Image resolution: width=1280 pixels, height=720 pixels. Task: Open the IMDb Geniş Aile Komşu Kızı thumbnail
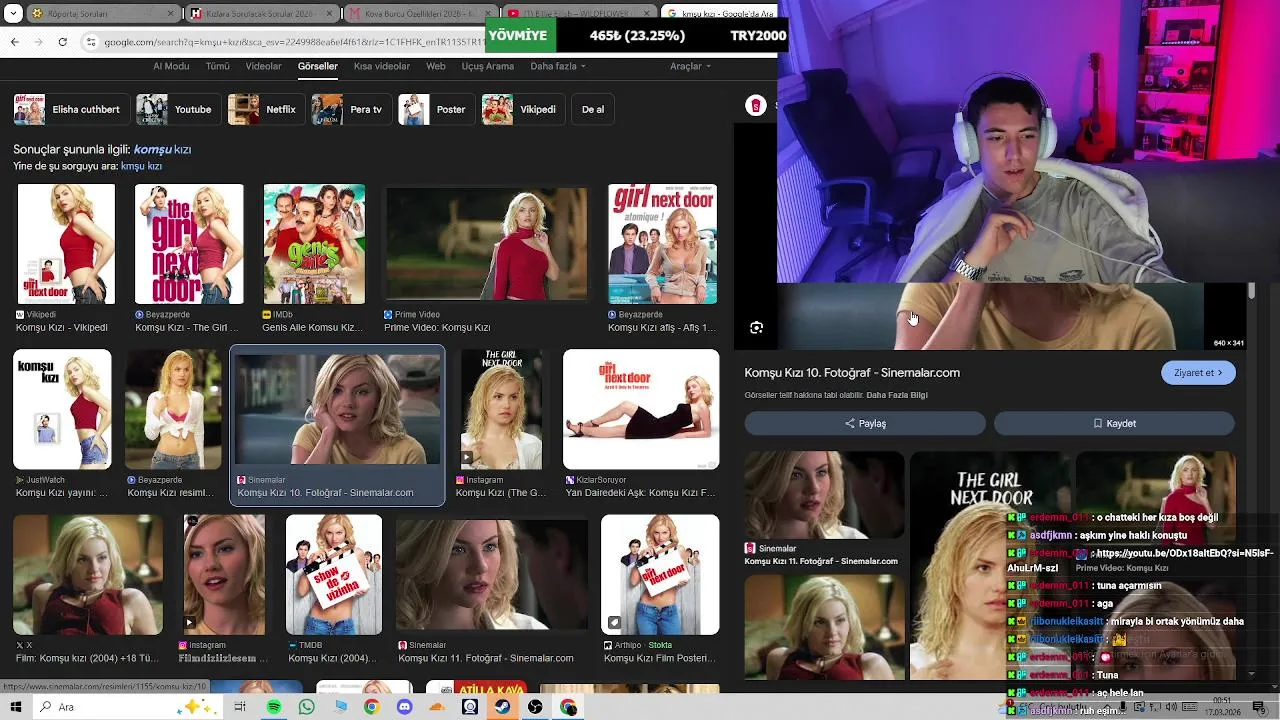click(314, 244)
